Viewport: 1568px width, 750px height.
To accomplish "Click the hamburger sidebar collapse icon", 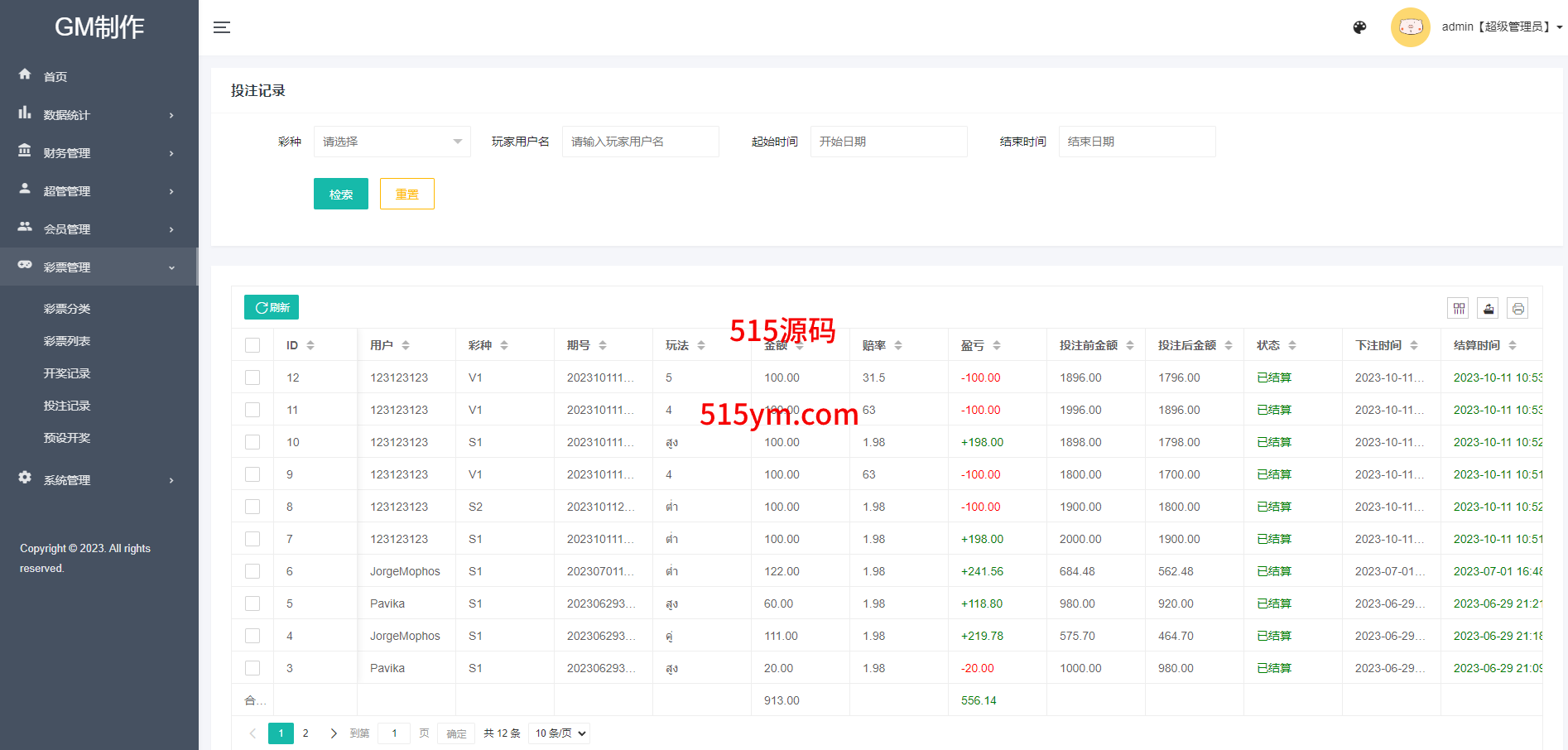I will point(221,27).
